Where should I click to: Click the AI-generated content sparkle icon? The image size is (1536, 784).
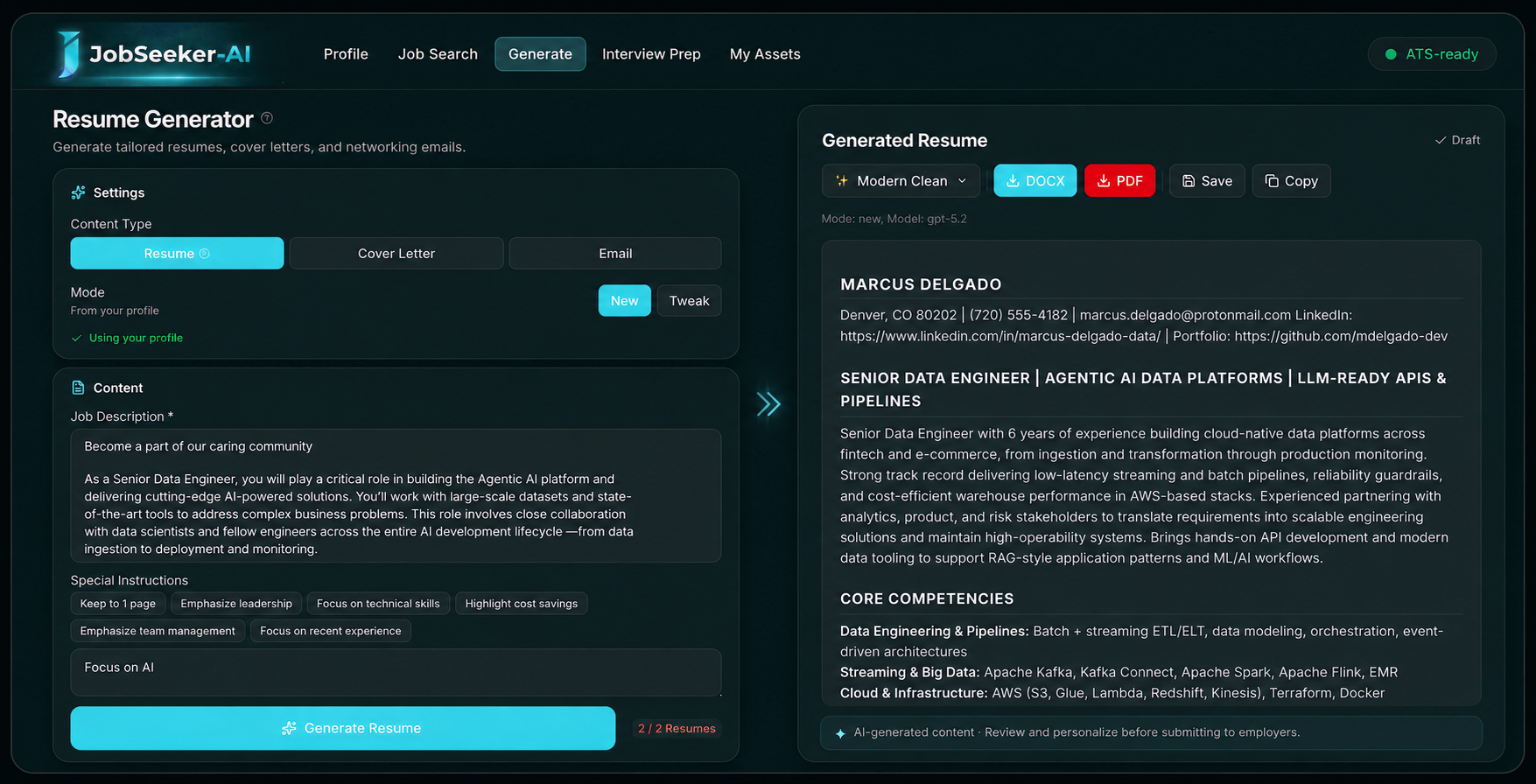coord(840,733)
